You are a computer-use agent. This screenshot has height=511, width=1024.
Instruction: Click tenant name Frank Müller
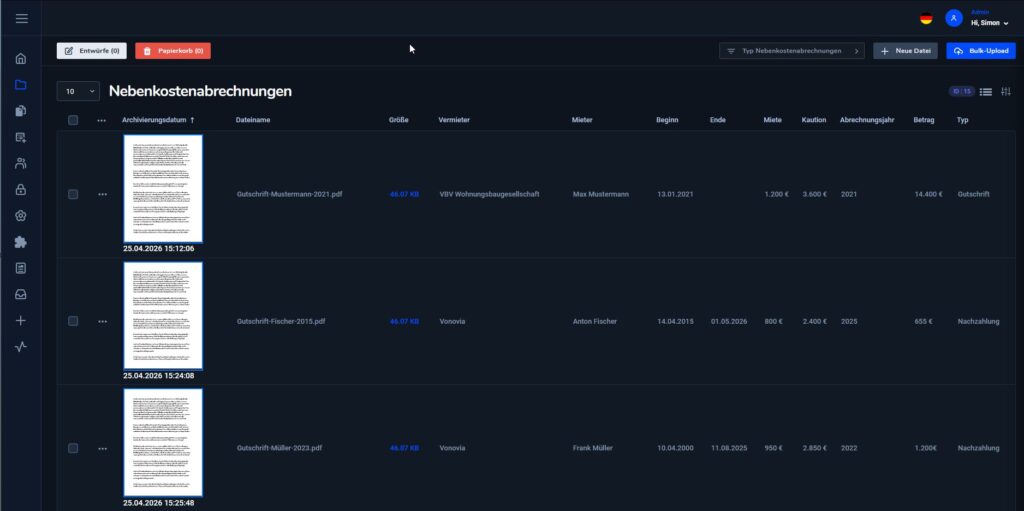(593, 448)
